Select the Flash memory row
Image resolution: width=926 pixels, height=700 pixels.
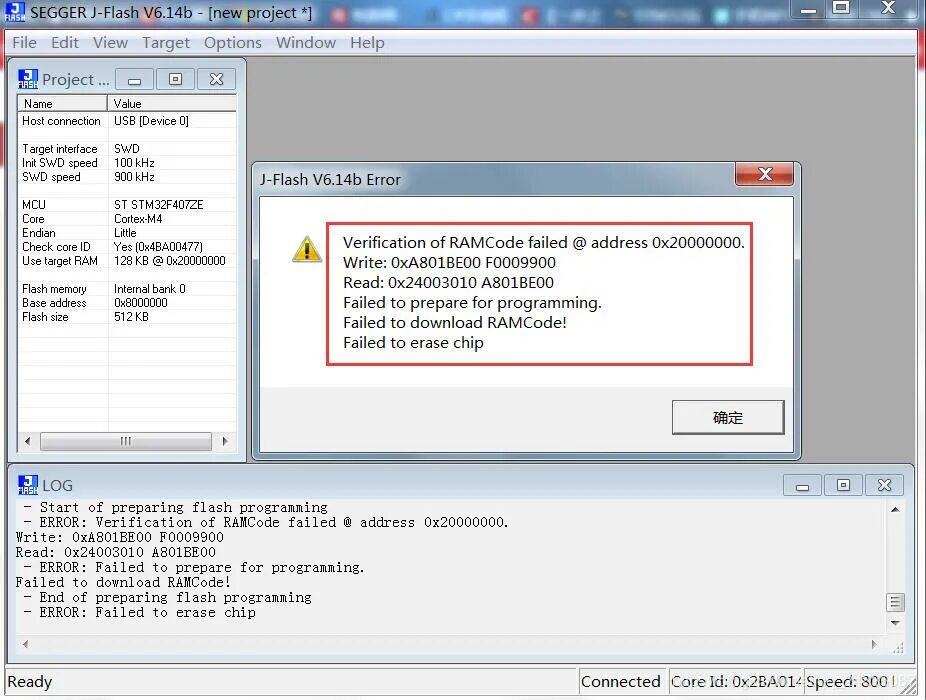[127, 288]
